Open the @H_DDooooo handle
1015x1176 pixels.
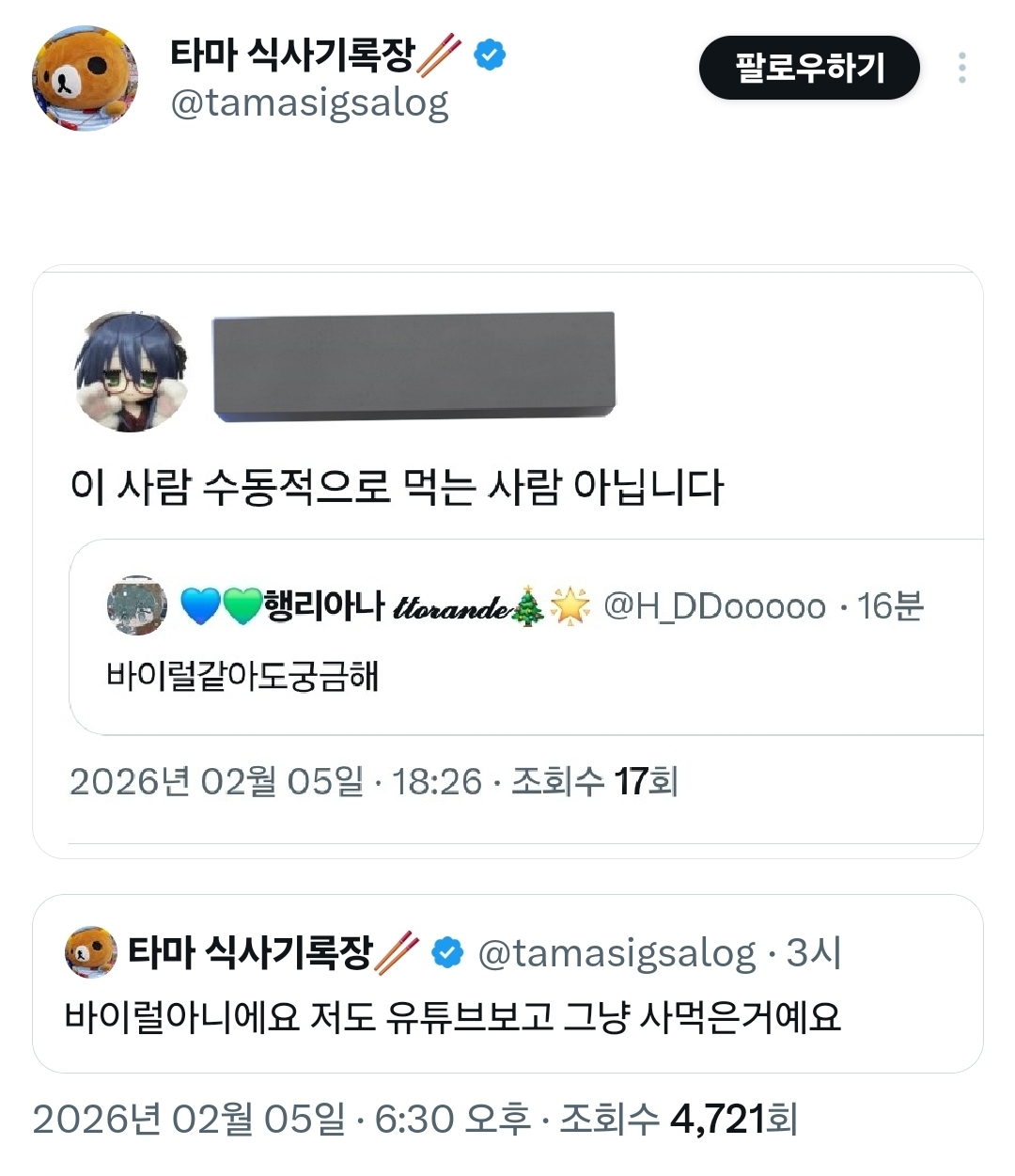(x=714, y=606)
